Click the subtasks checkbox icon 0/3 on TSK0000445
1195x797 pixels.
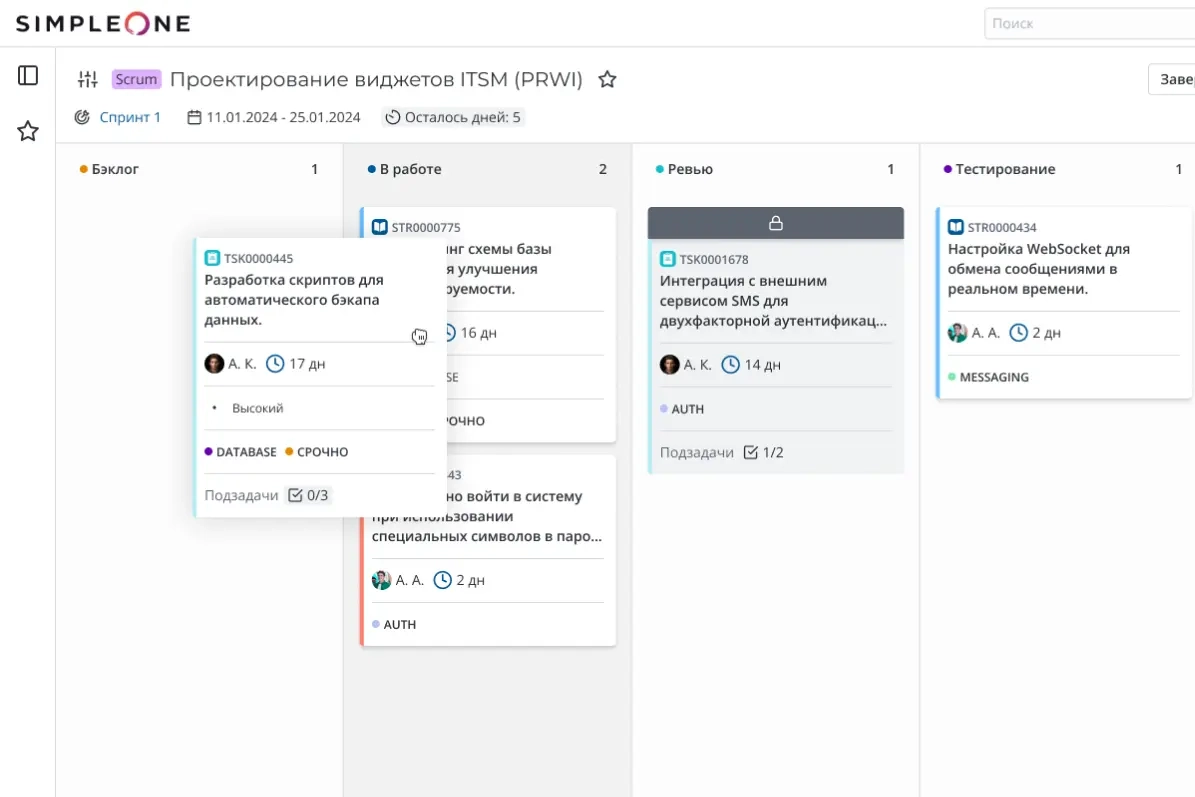[294, 494]
